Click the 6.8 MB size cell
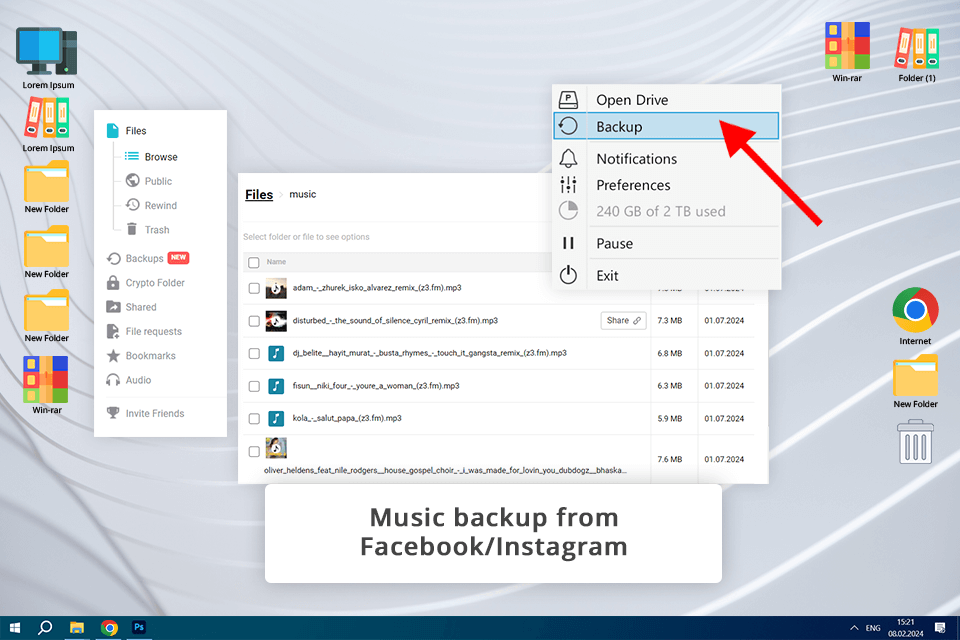 (670, 353)
